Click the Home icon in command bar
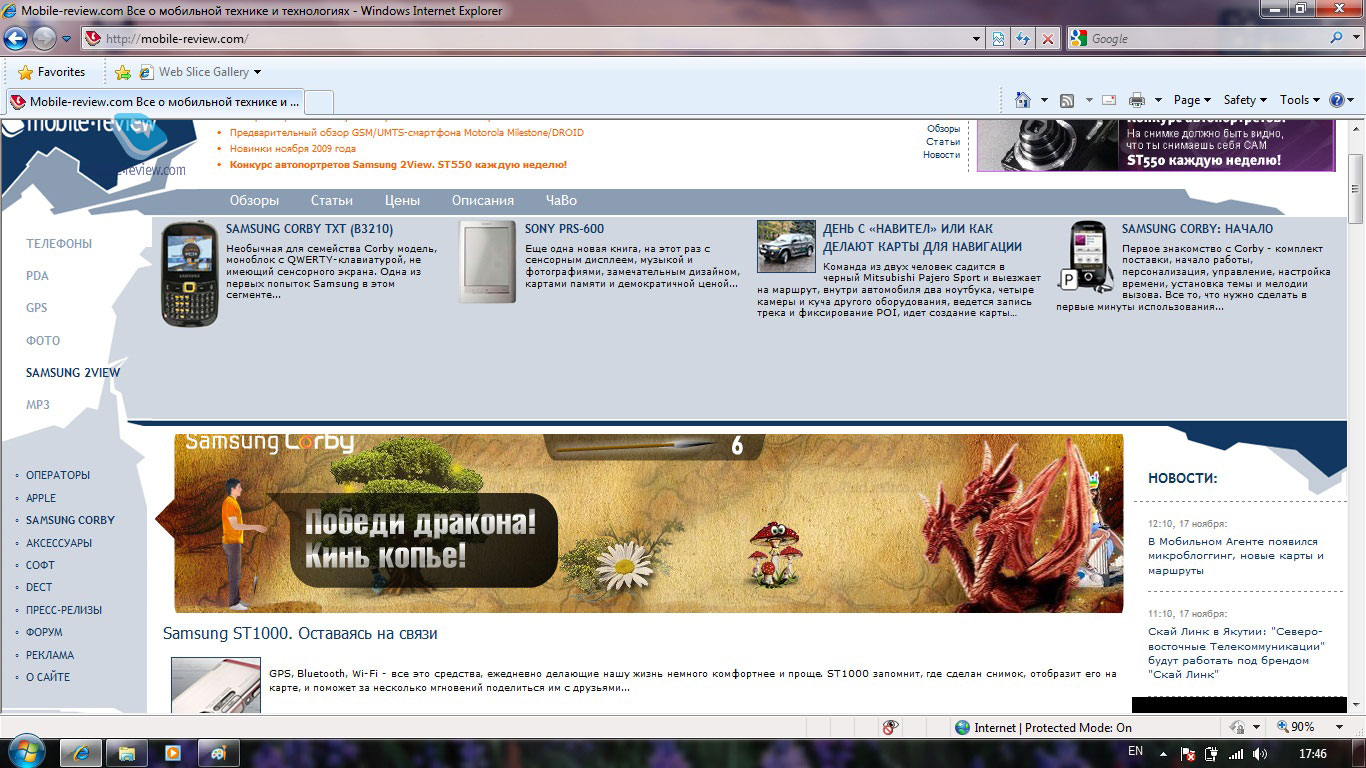Image resolution: width=1366 pixels, height=768 pixels. 1022,100
